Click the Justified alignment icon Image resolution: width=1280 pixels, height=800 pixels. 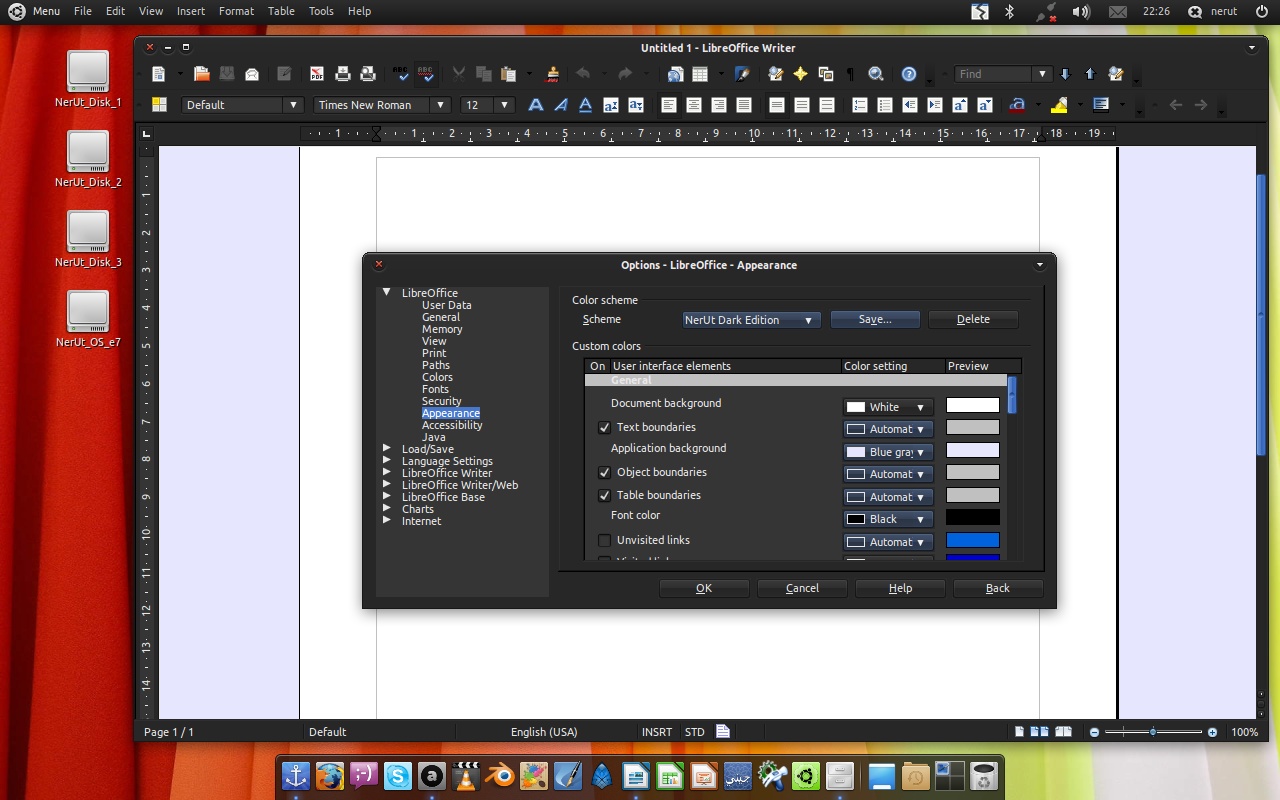click(x=743, y=105)
